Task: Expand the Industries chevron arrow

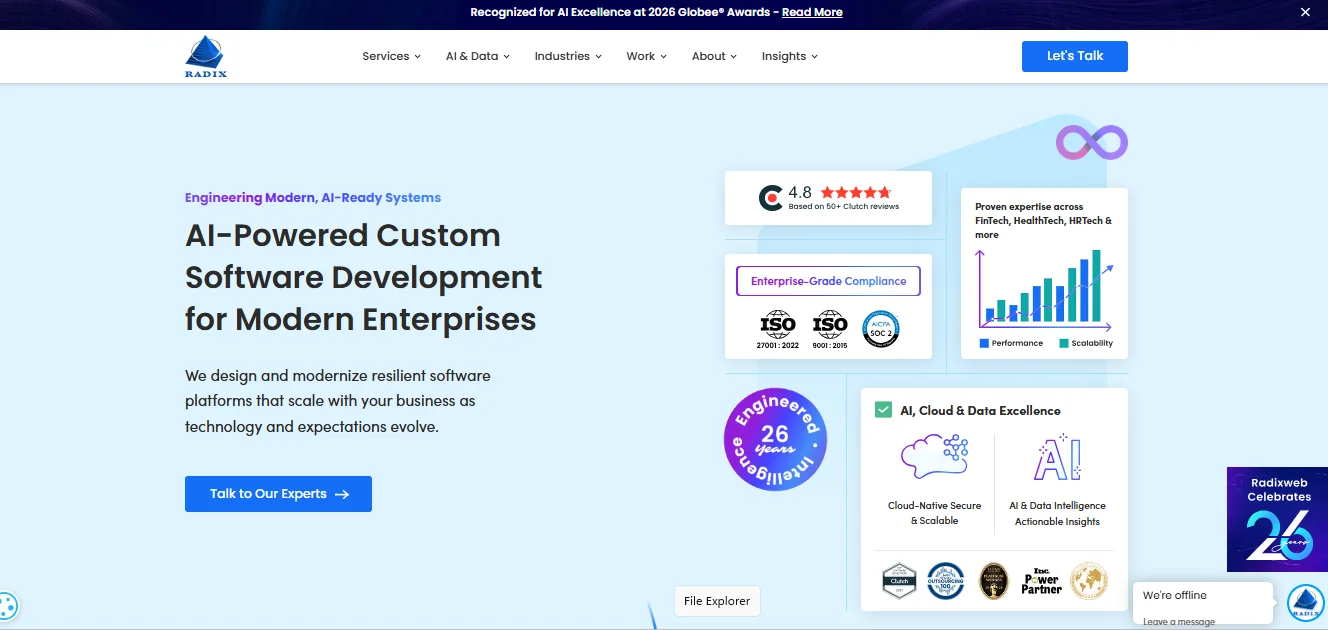Action: click(598, 57)
